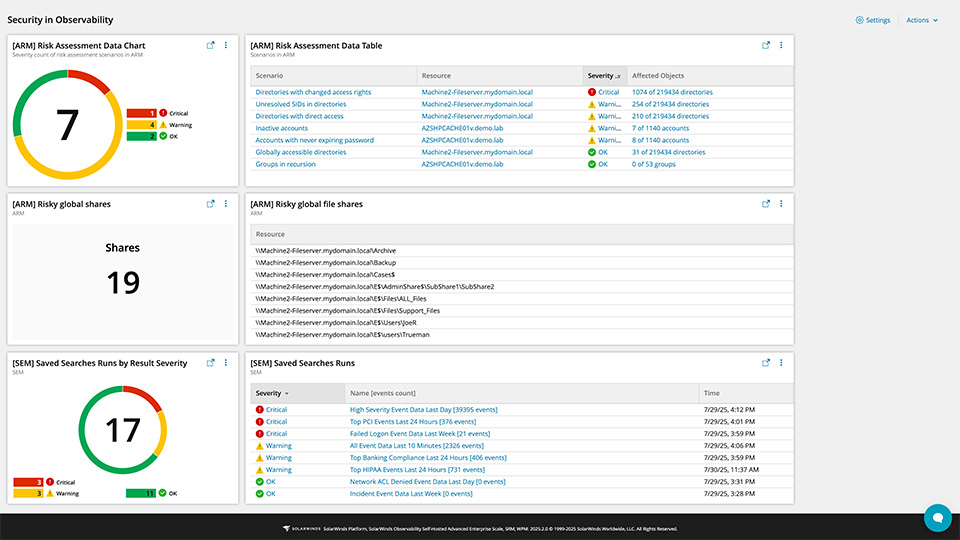Click pop-out icon on Risky global shares widget
The width and height of the screenshot is (960, 540).
point(210,204)
